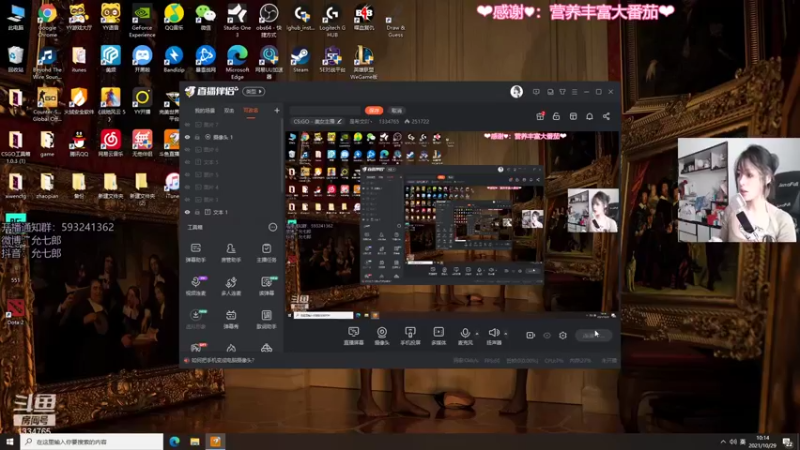Image resolution: width=800 pixels, height=450 pixels.
Task: Open the hamburger menu in title bar
Action: pyautogui.click(x=574, y=92)
